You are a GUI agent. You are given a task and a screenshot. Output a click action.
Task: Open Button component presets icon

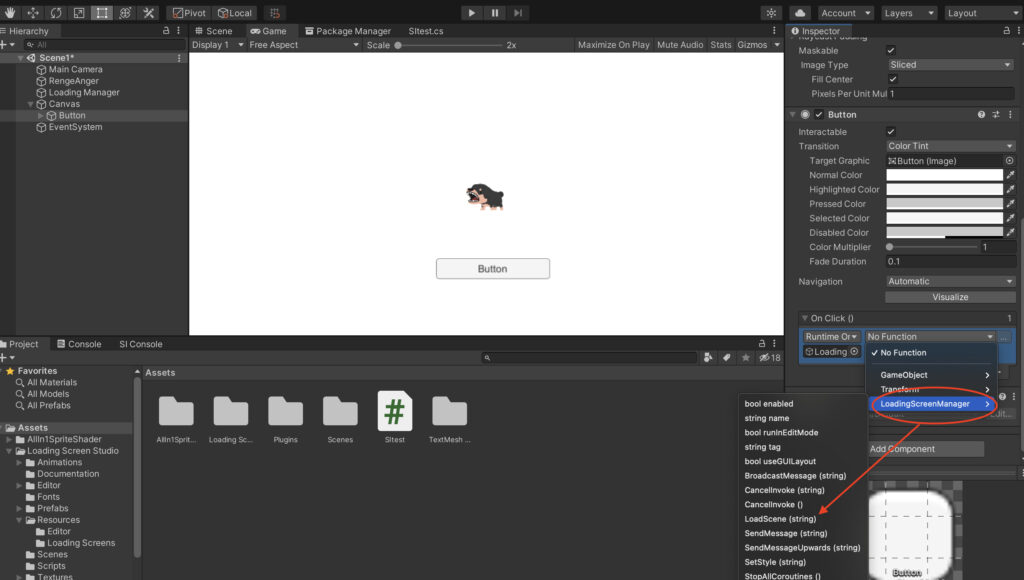click(x=996, y=114)
